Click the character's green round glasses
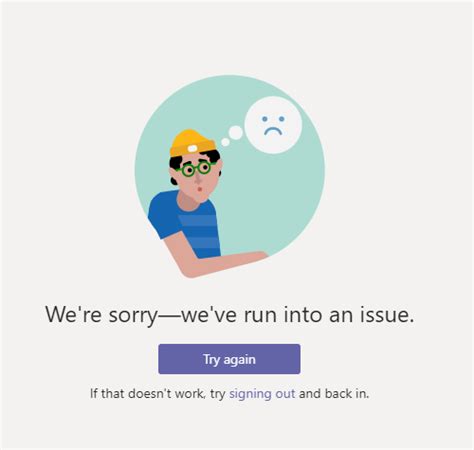Viewport: 474px width, 450px height. click(194, 168)
